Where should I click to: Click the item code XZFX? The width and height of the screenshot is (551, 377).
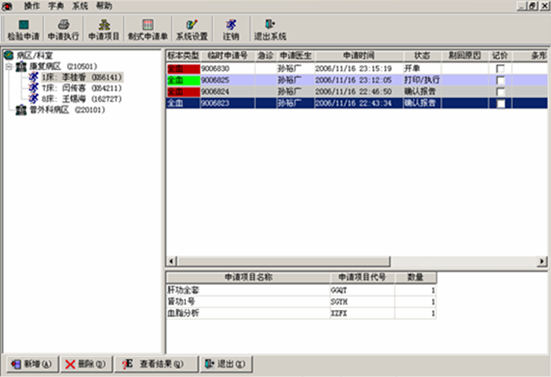point(339,313)
